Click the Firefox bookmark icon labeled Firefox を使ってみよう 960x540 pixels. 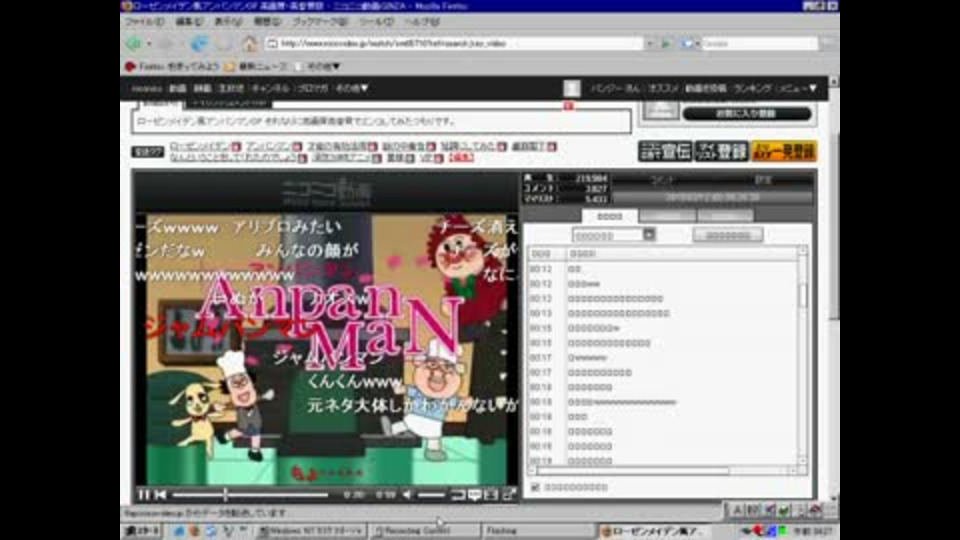[130, 66]
